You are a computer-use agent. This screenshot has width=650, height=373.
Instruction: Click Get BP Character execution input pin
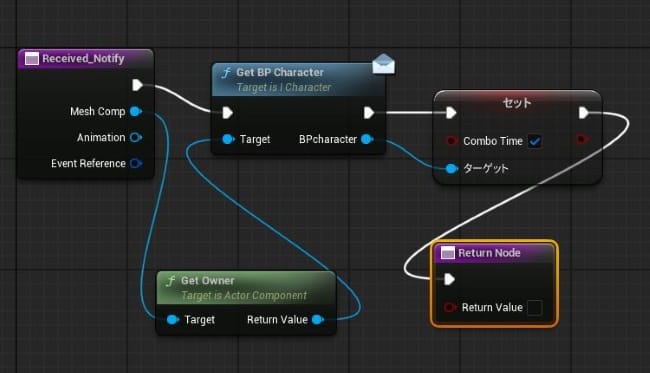227,113
